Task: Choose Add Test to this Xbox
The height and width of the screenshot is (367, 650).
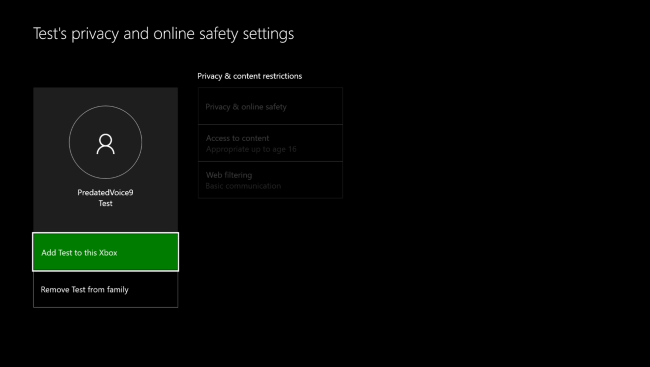Action: (105, 252)
